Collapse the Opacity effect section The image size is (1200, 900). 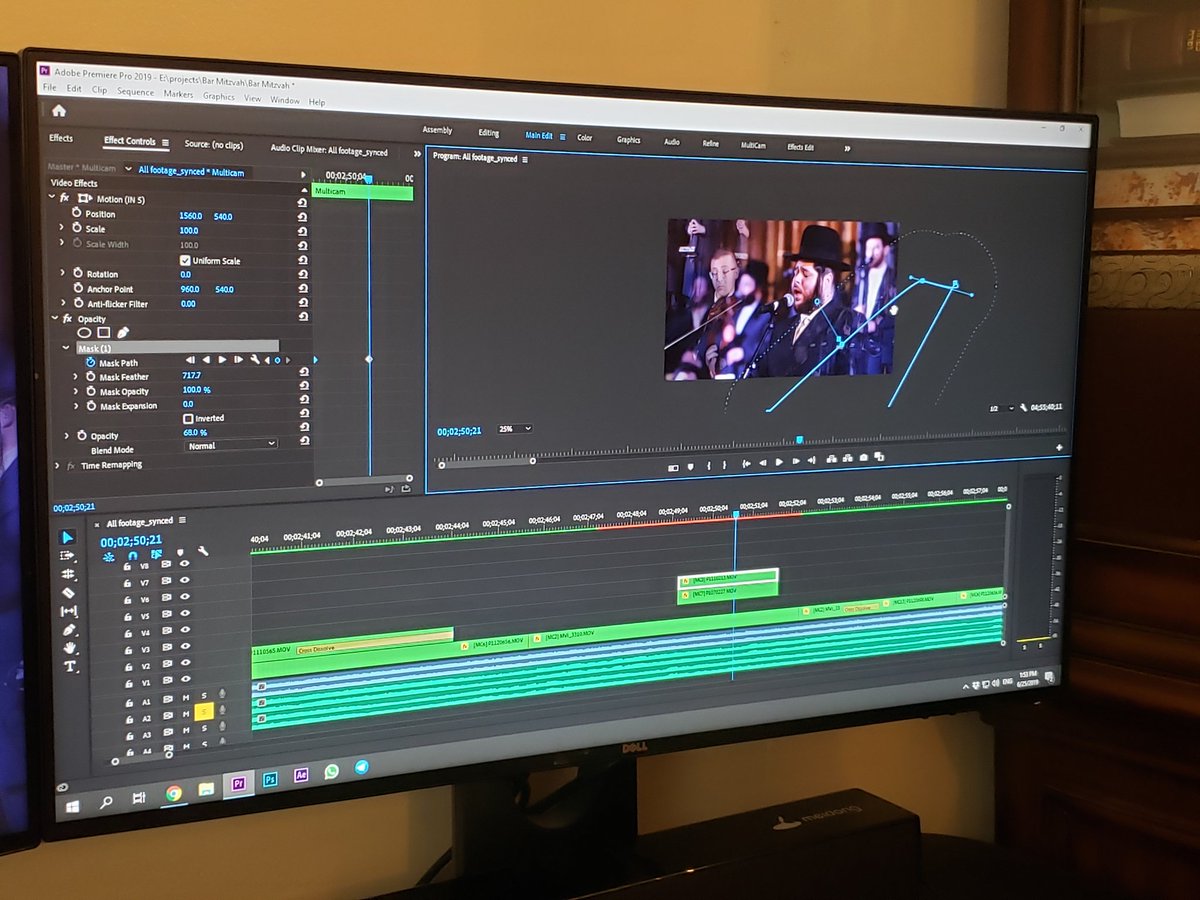56,319
